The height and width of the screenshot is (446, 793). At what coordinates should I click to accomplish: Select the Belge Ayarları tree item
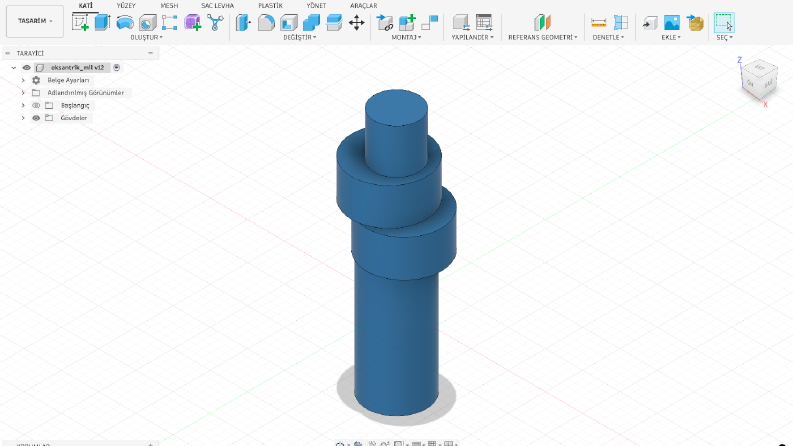pyautogui.click(x=68, y=80)
